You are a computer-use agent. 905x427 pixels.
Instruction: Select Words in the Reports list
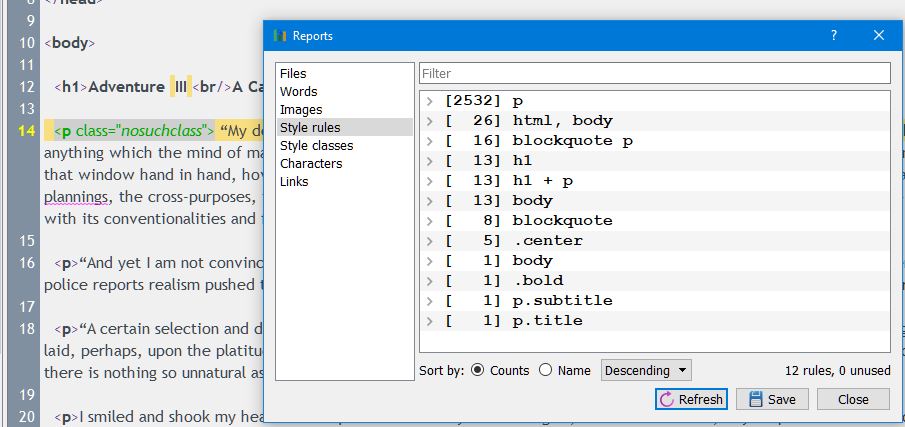[x=345, y=91]
